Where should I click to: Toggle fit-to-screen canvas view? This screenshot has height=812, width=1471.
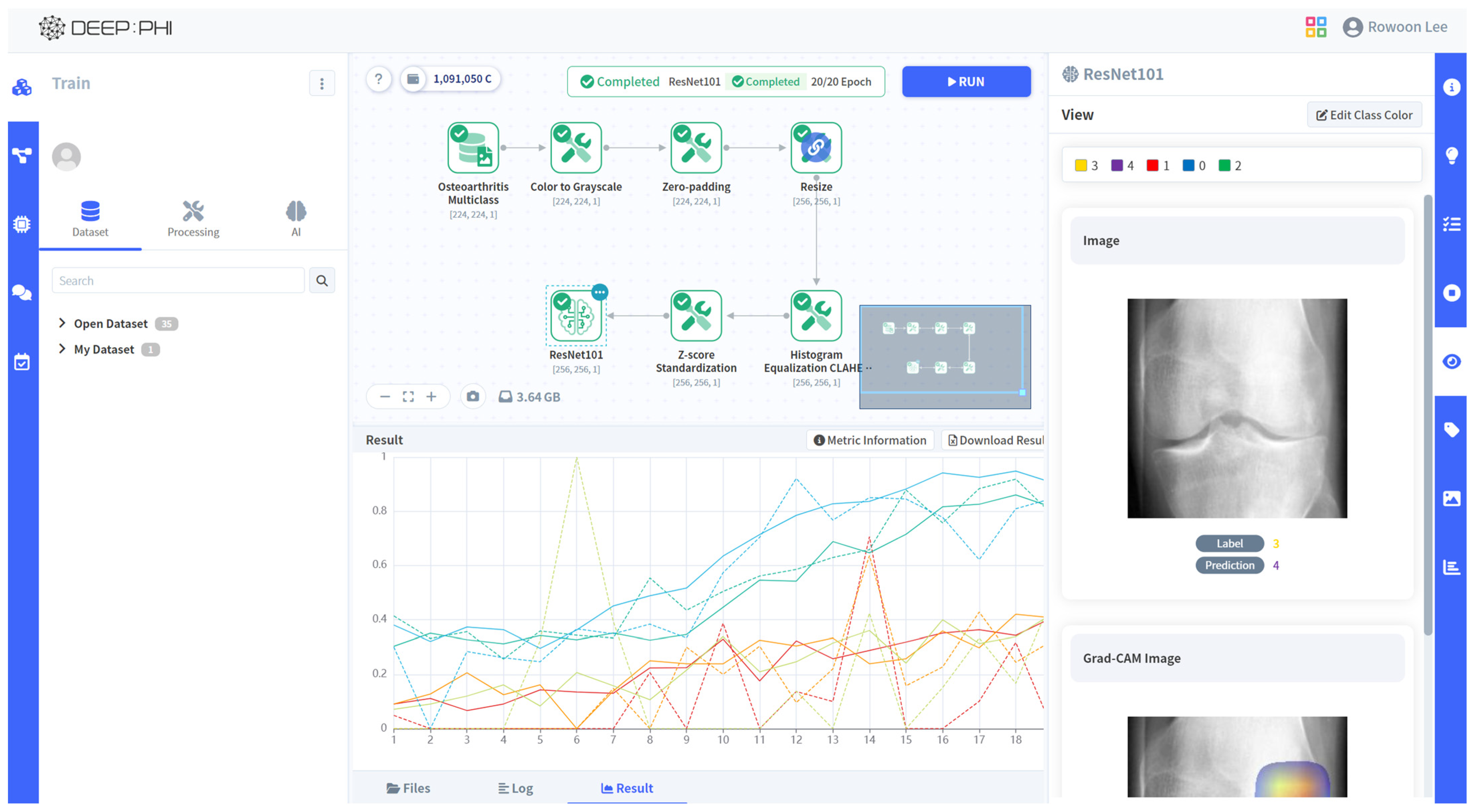(408, 396)
